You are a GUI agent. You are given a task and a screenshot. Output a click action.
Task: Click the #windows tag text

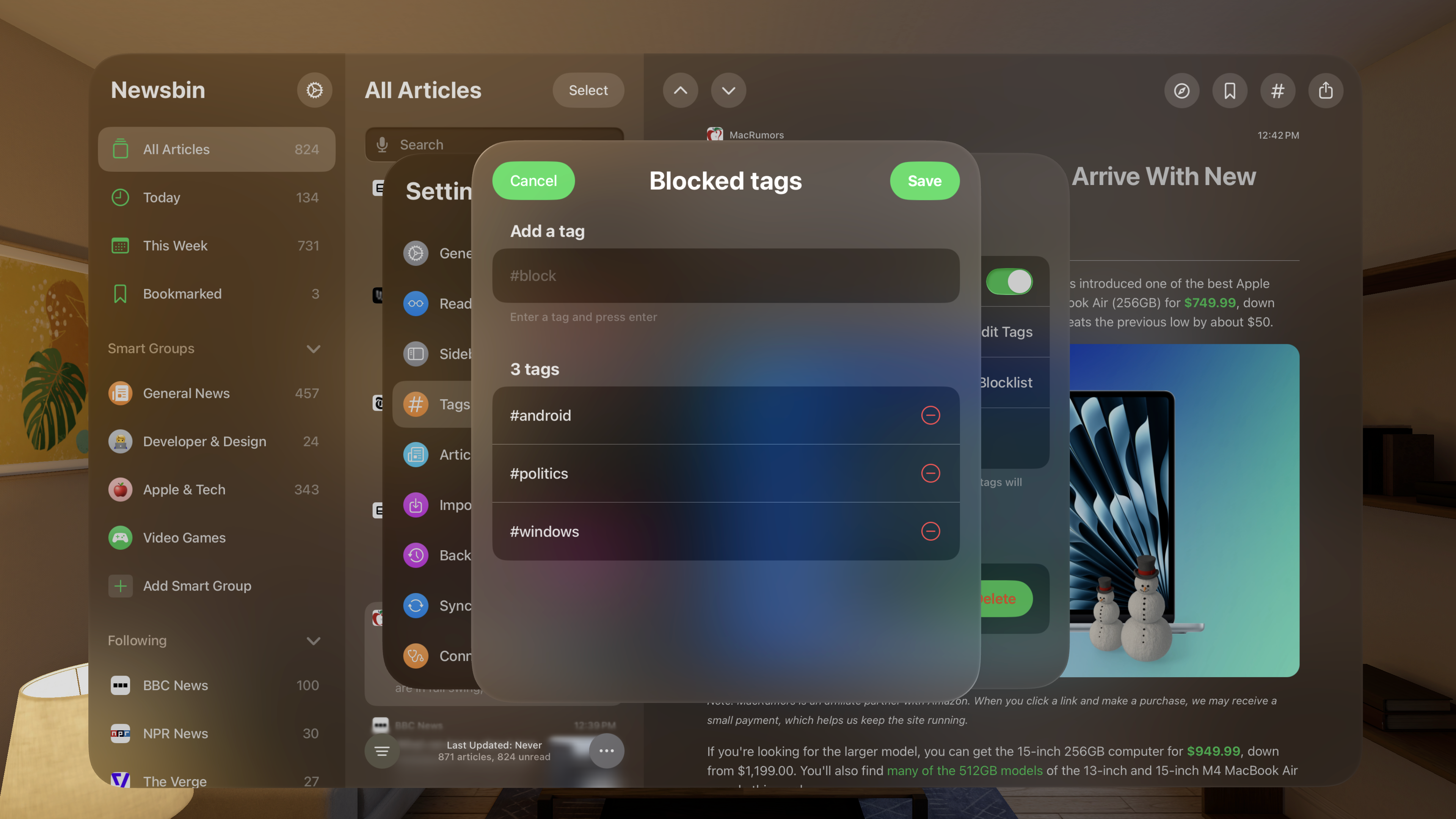(x=544, y=531)
